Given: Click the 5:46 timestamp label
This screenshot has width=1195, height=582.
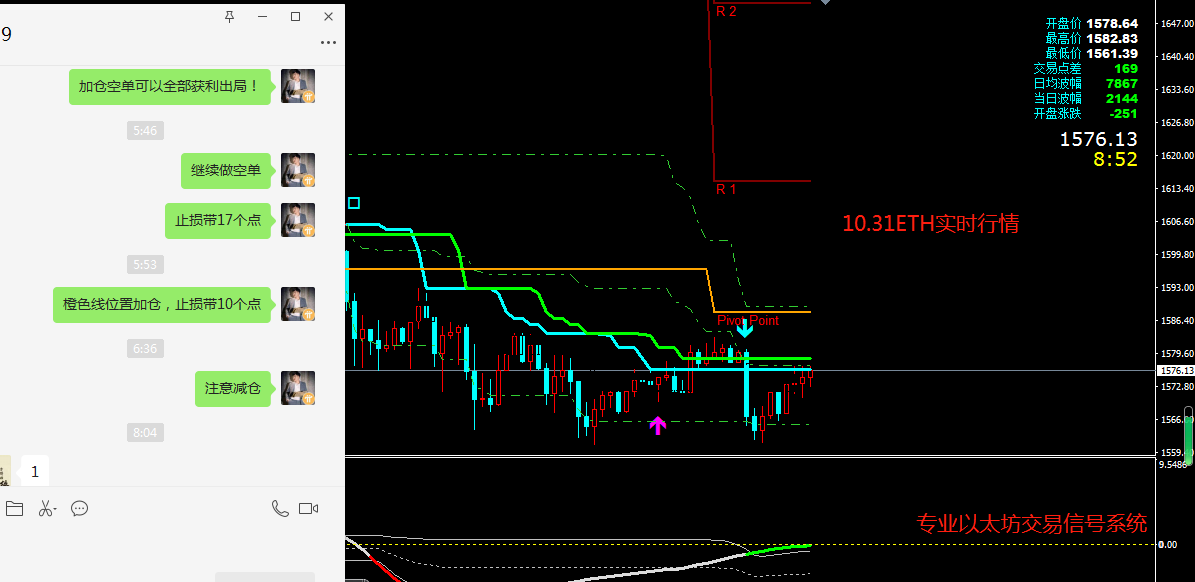Looking at the screenshot, I should (x=145, y=131).
